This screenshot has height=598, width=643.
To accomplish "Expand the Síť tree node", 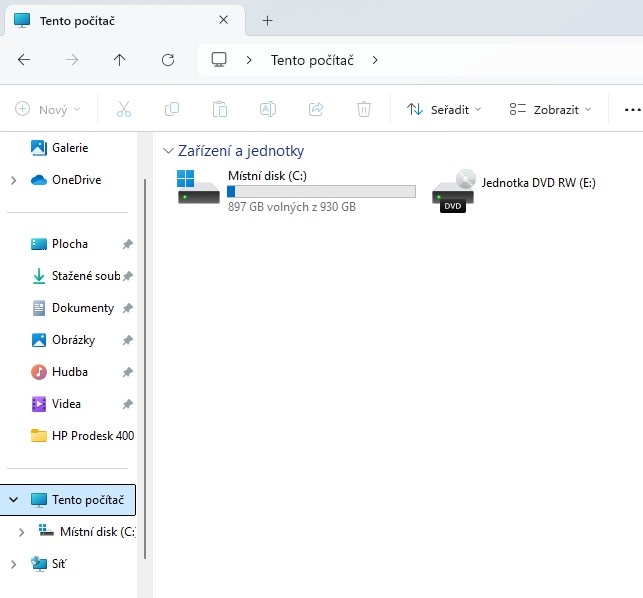I will [x=14, y=564].
